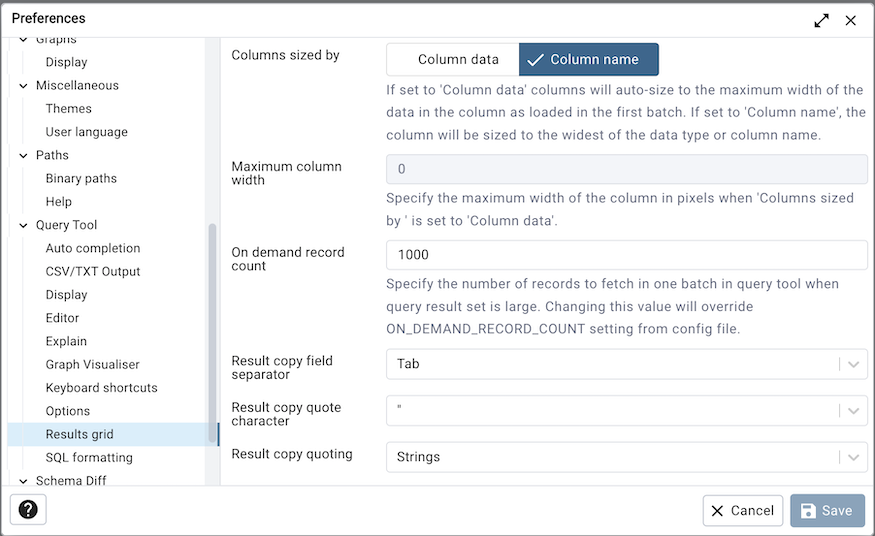Click the Paths category label
Screen dimensions: 875x536
tap(52, 155)
